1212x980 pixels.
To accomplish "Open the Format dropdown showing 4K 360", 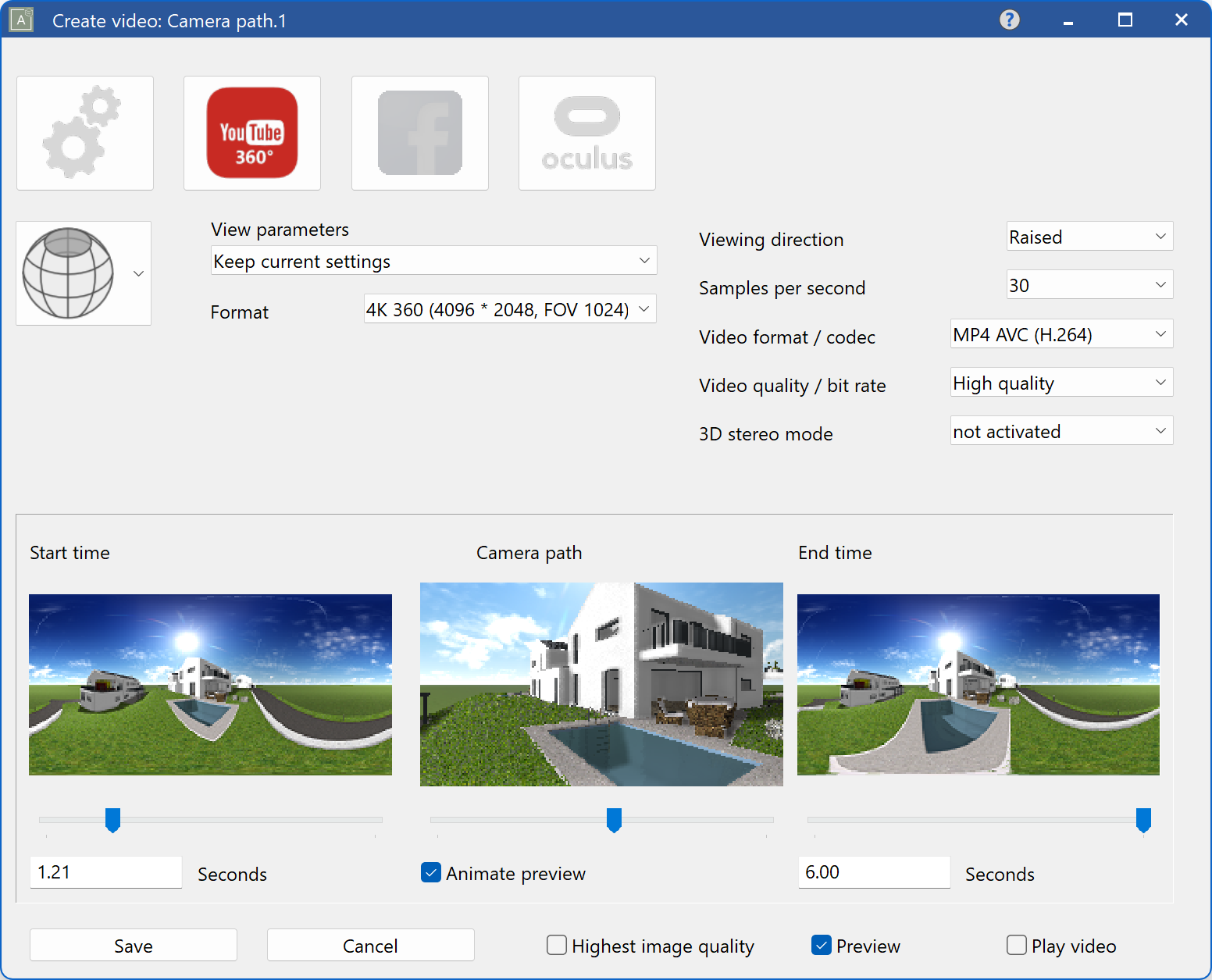I will coord(509,308).
